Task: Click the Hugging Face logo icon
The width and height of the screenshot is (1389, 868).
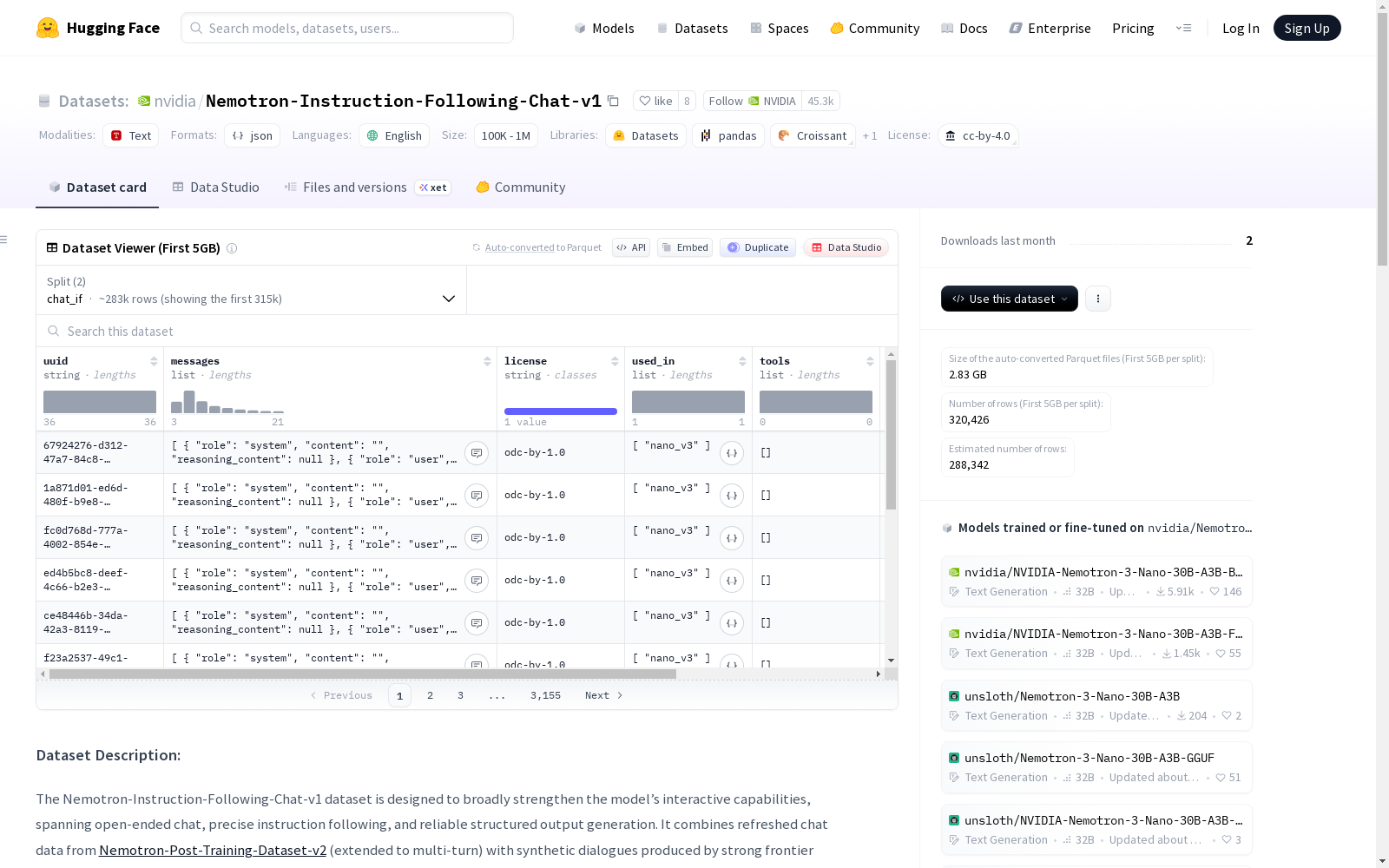Action: (48, 28)
